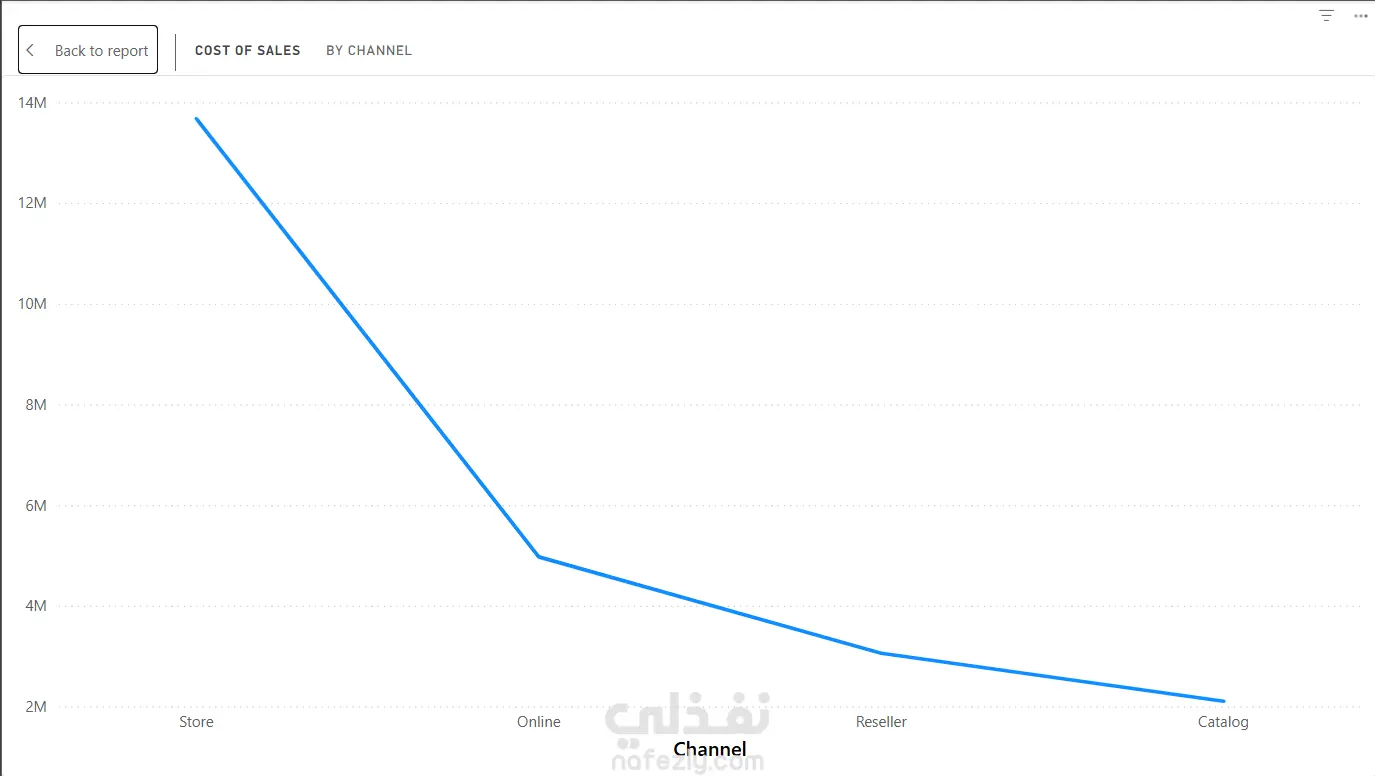This screenshot has height=776, width=1375.
Task: Click the 2M y-axis label
Action: click(36, 707)
